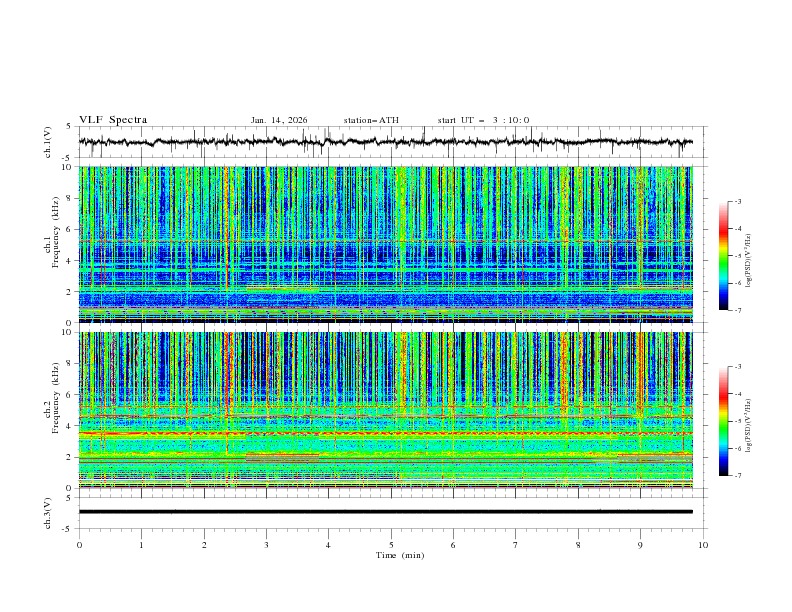This screenshot has width=792, height=612.
Task: Click the ch.2 log(PSD) color bar
Action: pos(724,421)
